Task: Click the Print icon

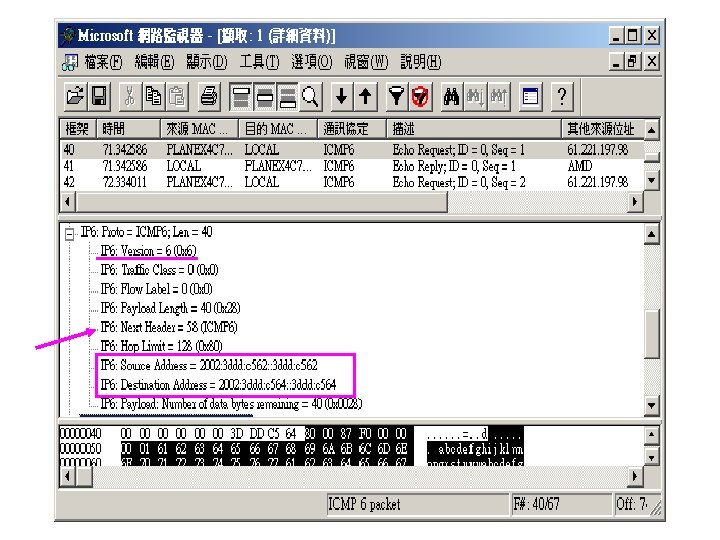Action: point(209,96)
